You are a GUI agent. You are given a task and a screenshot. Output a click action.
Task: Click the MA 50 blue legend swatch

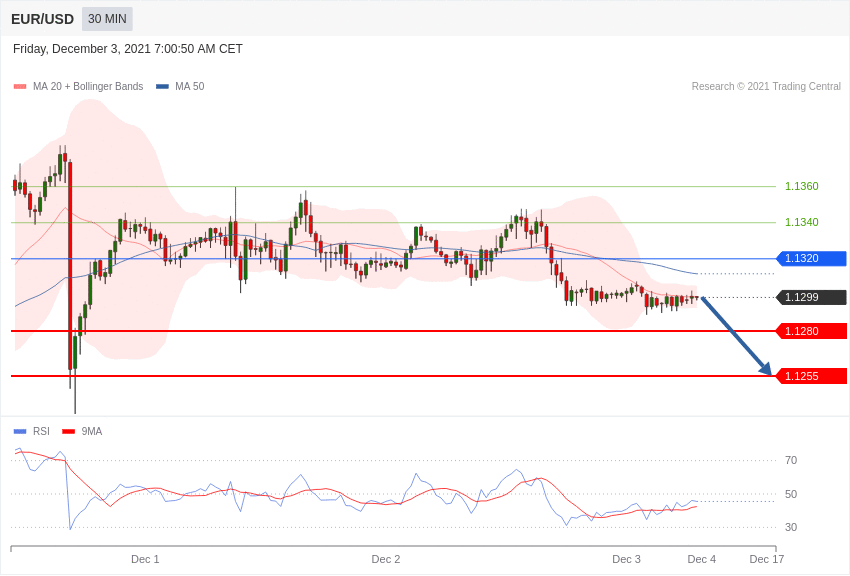click(x=162, y=86)
